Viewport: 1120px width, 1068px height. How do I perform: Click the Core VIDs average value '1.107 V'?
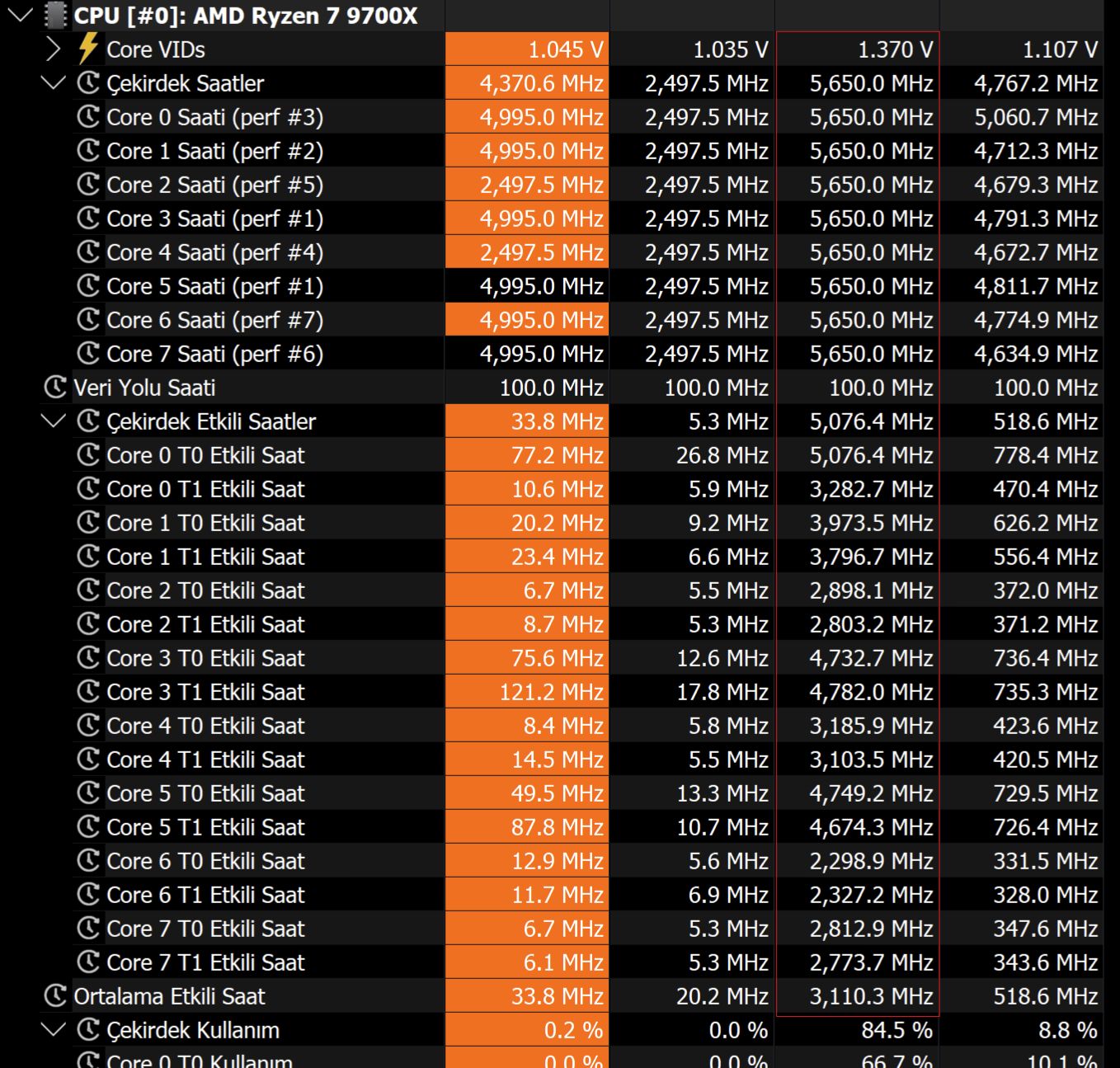[x=1061, y=49]
